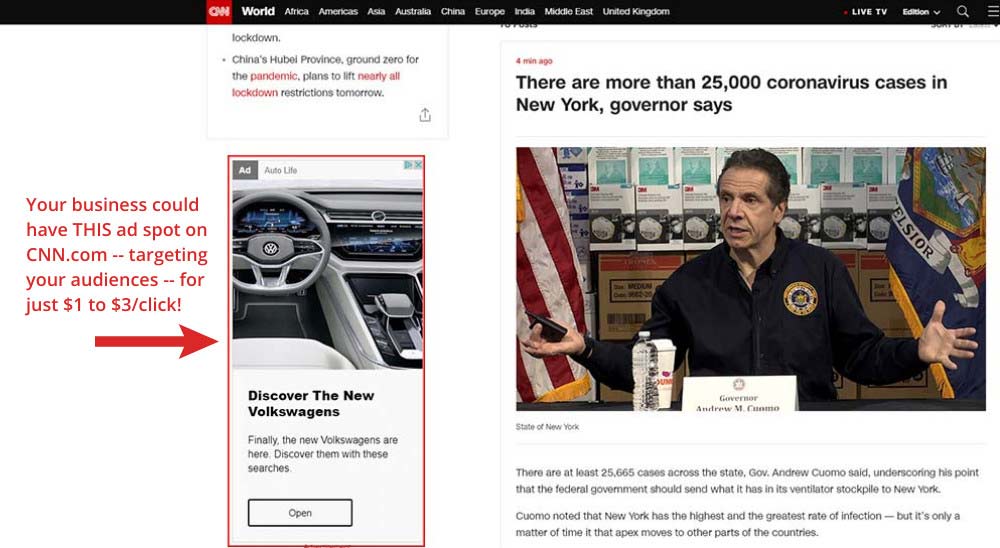Click the Open button in the ad
The width and height of the screenshot is (1000, 548).
click(x=300, y=513)
